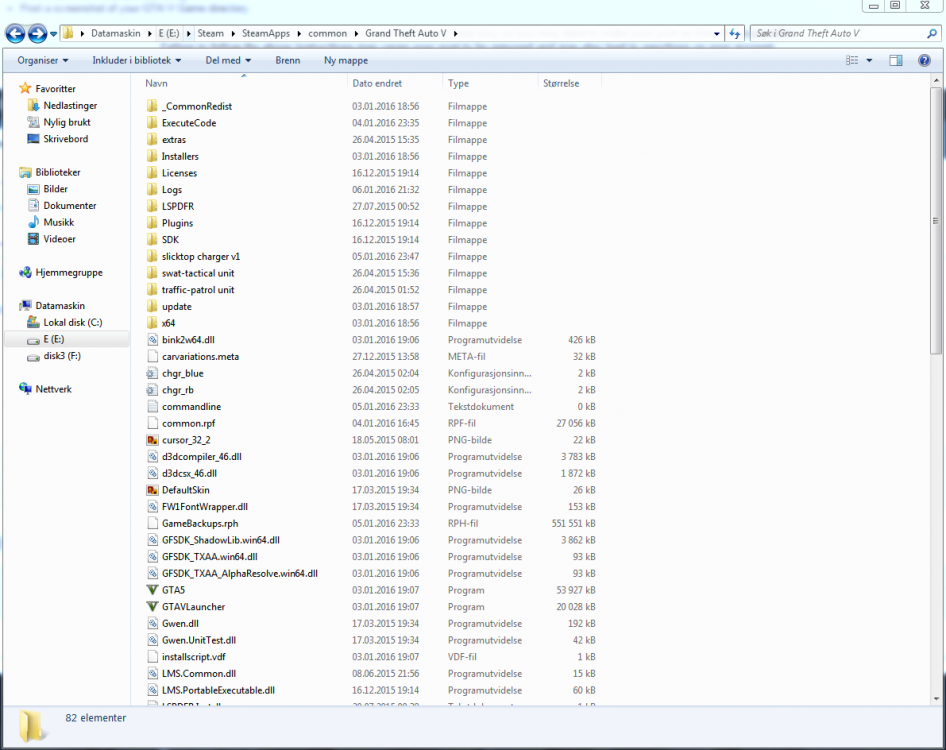Viewport: 946px width, 750px height.
Task: Sort by the Navn column header
Action: pyautogui.click(x=156, y=83)
